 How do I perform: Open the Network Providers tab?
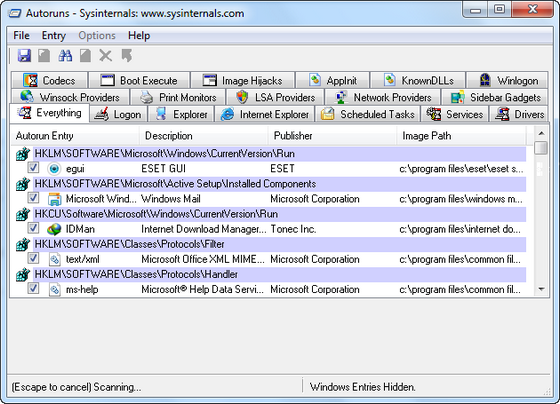382,97
